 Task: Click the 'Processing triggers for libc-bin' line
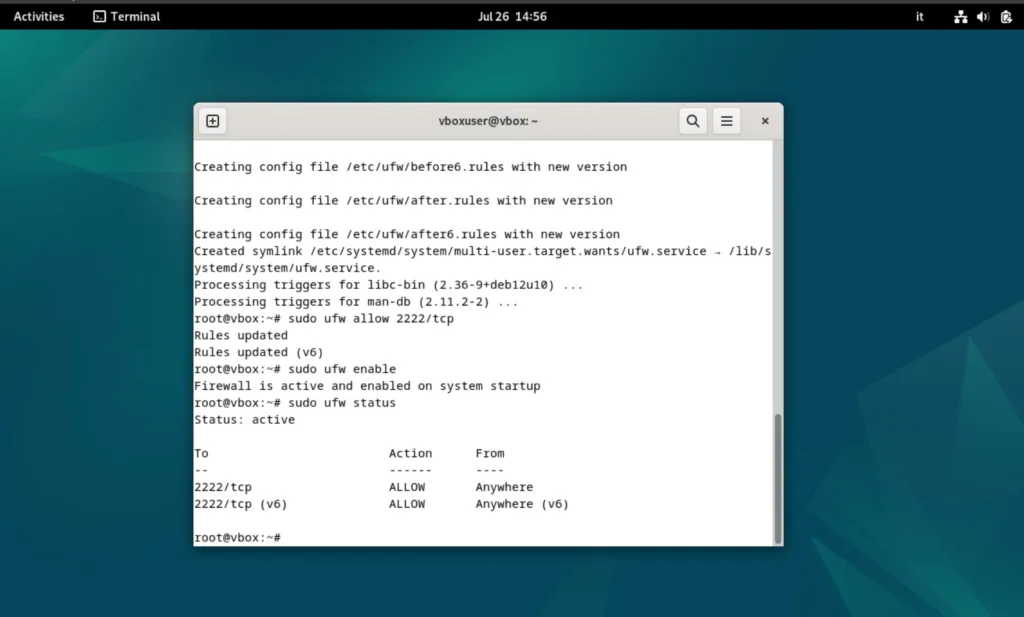[x=389, y=285]
